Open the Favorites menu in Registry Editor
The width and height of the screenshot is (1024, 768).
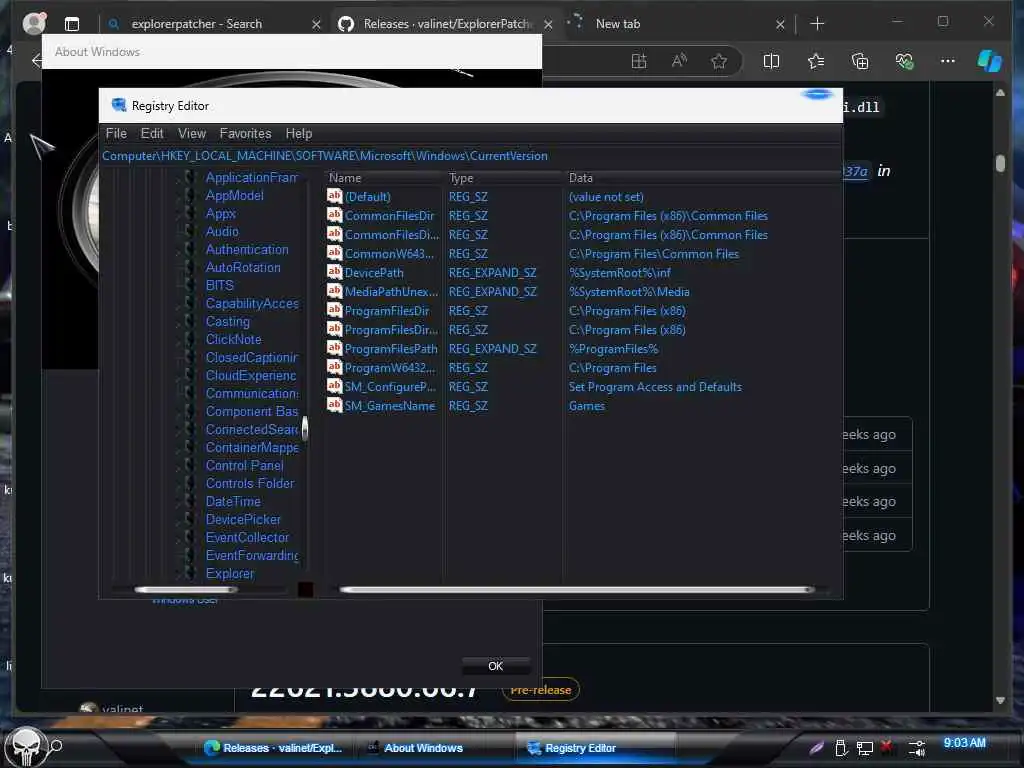point(246,133)
